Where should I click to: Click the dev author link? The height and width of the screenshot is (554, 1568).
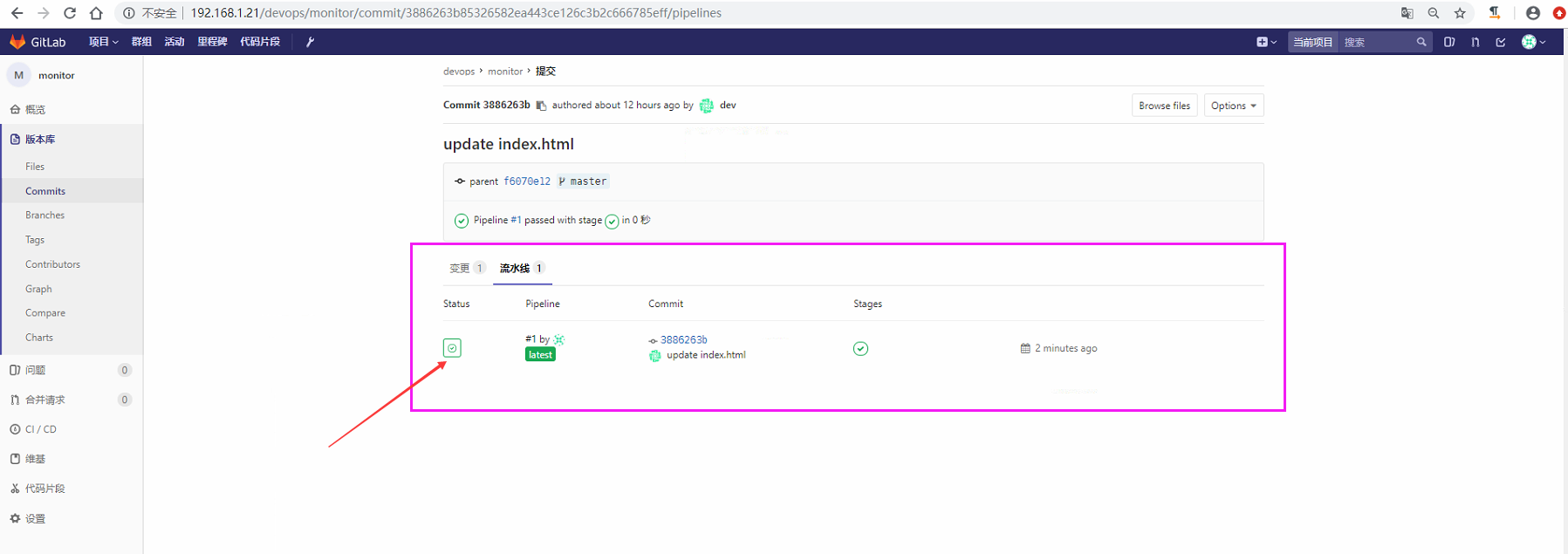click(728, 105)
